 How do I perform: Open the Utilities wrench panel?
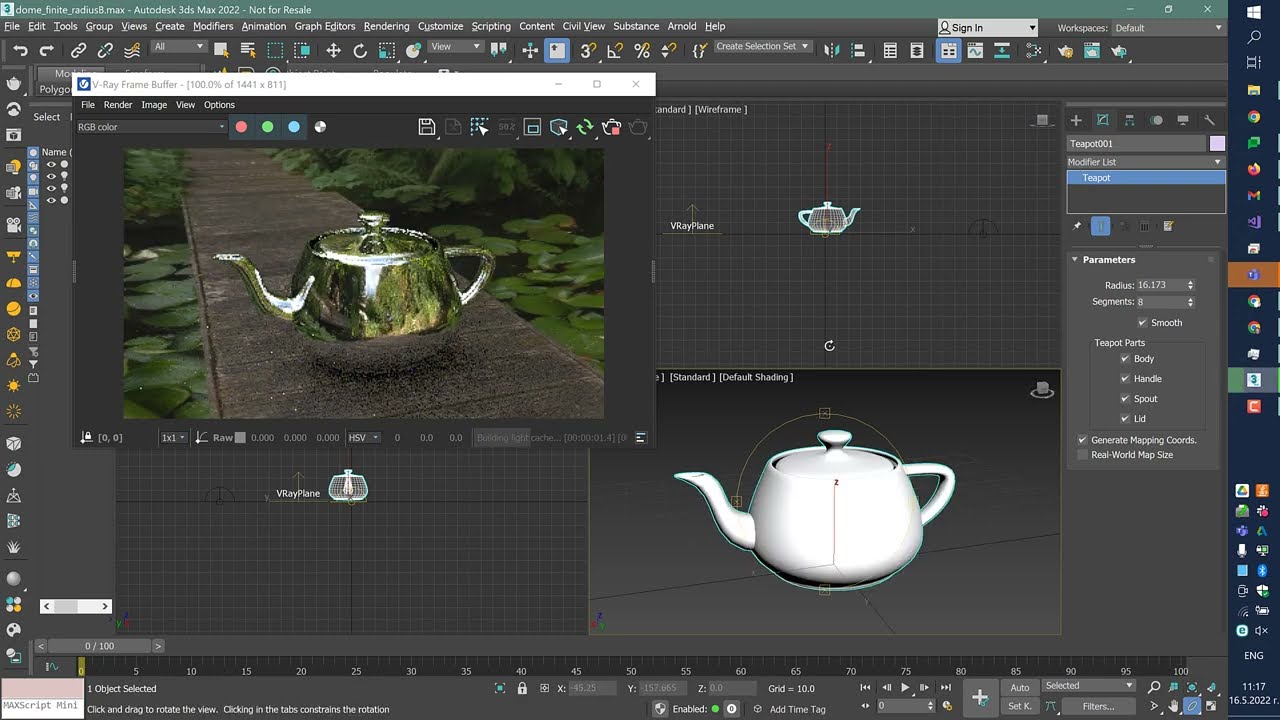1209,120
